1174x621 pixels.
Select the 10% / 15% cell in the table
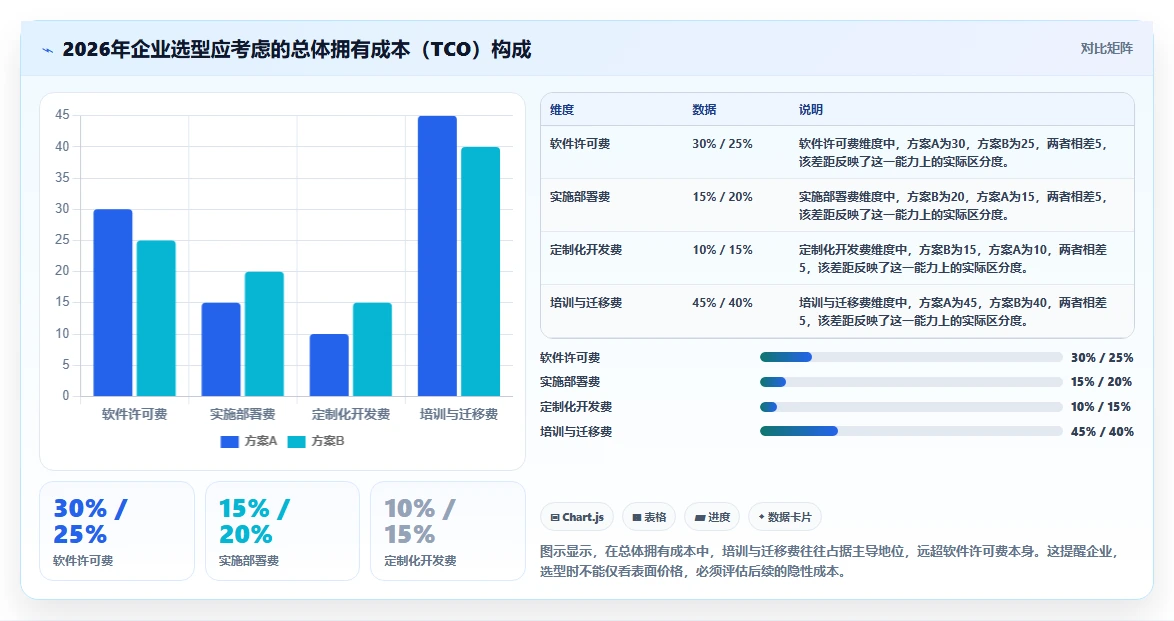coord(723,250)
